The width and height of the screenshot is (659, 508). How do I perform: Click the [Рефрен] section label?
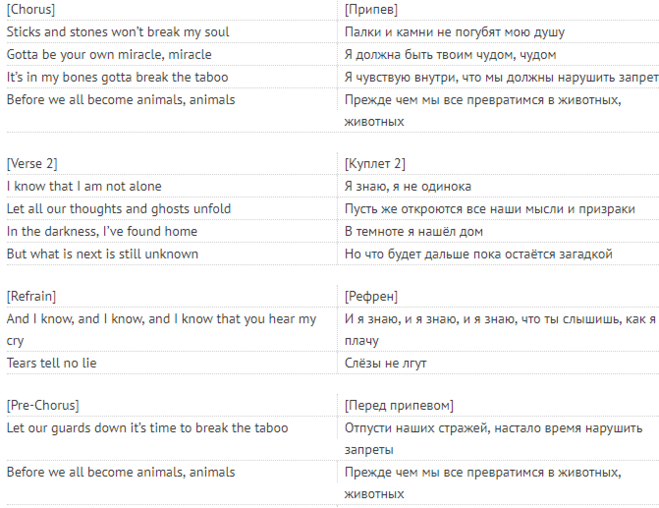371,296
